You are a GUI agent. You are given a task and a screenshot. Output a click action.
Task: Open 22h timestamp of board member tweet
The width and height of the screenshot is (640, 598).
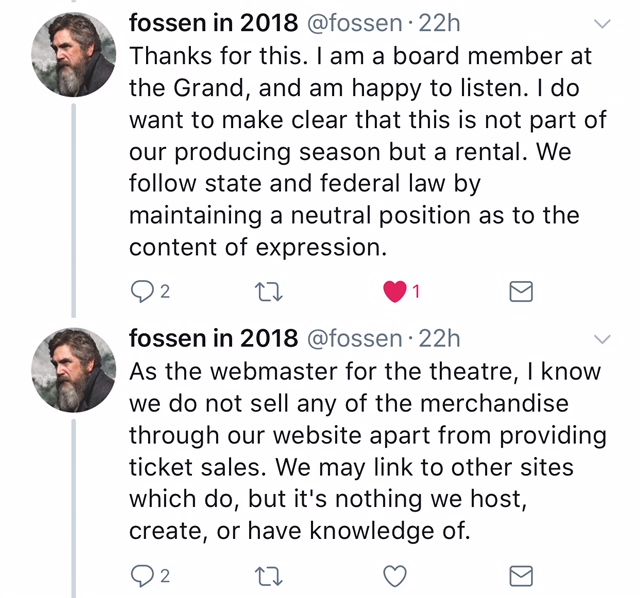point(440,22)
